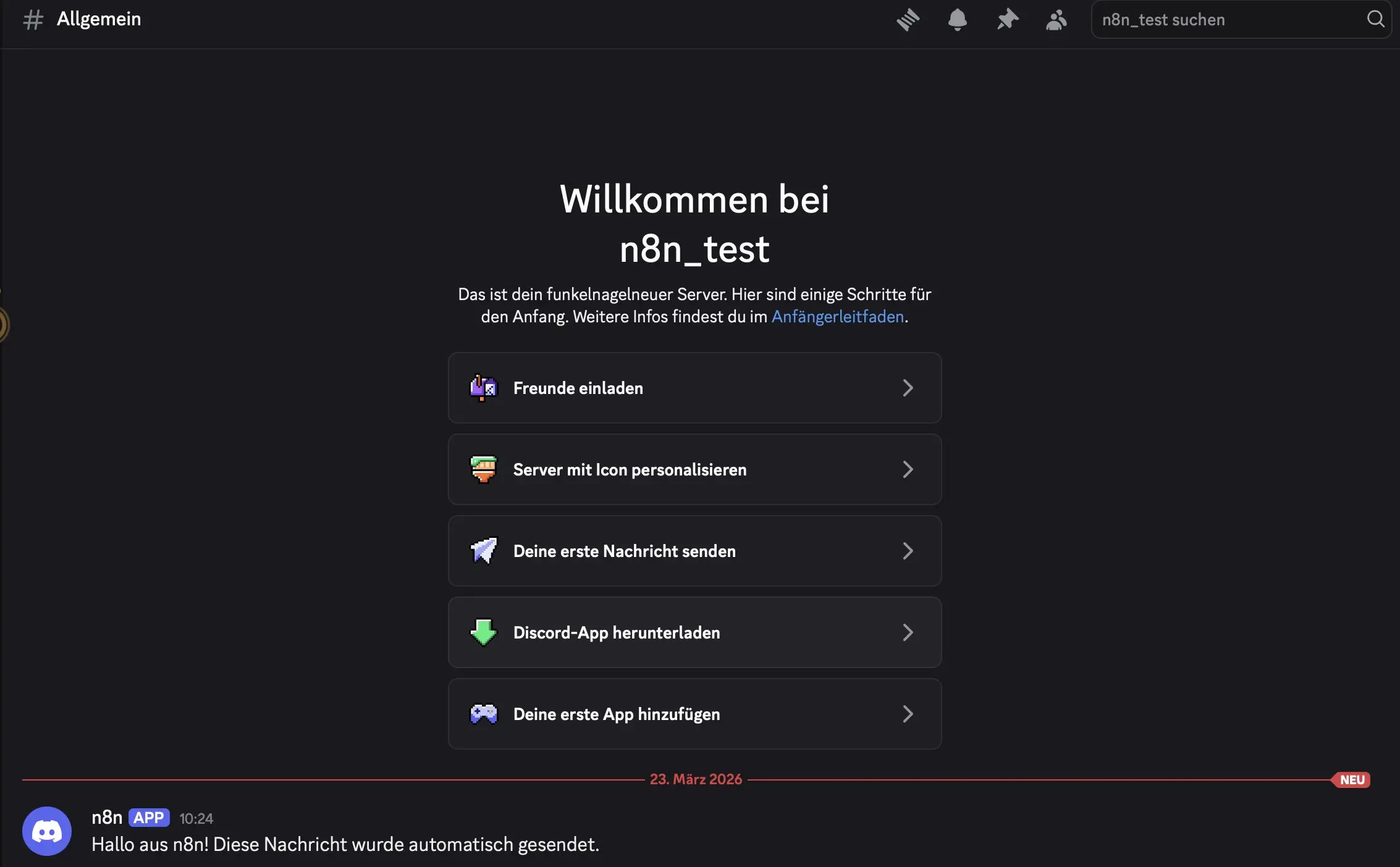The height and width of the screenshot is (867, 1400).
Task: Click the magnifying glass search icon
Action: (1375, 19)
